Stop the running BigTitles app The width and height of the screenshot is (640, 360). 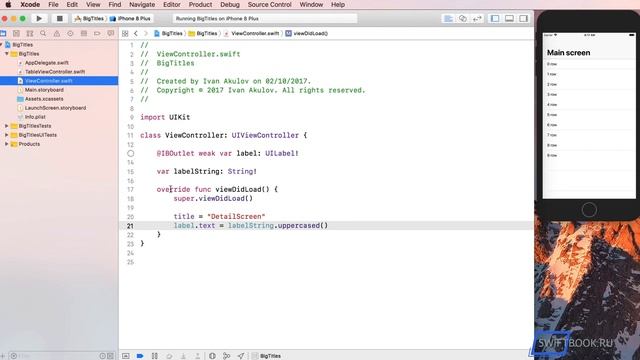click(x=60, y=18)
